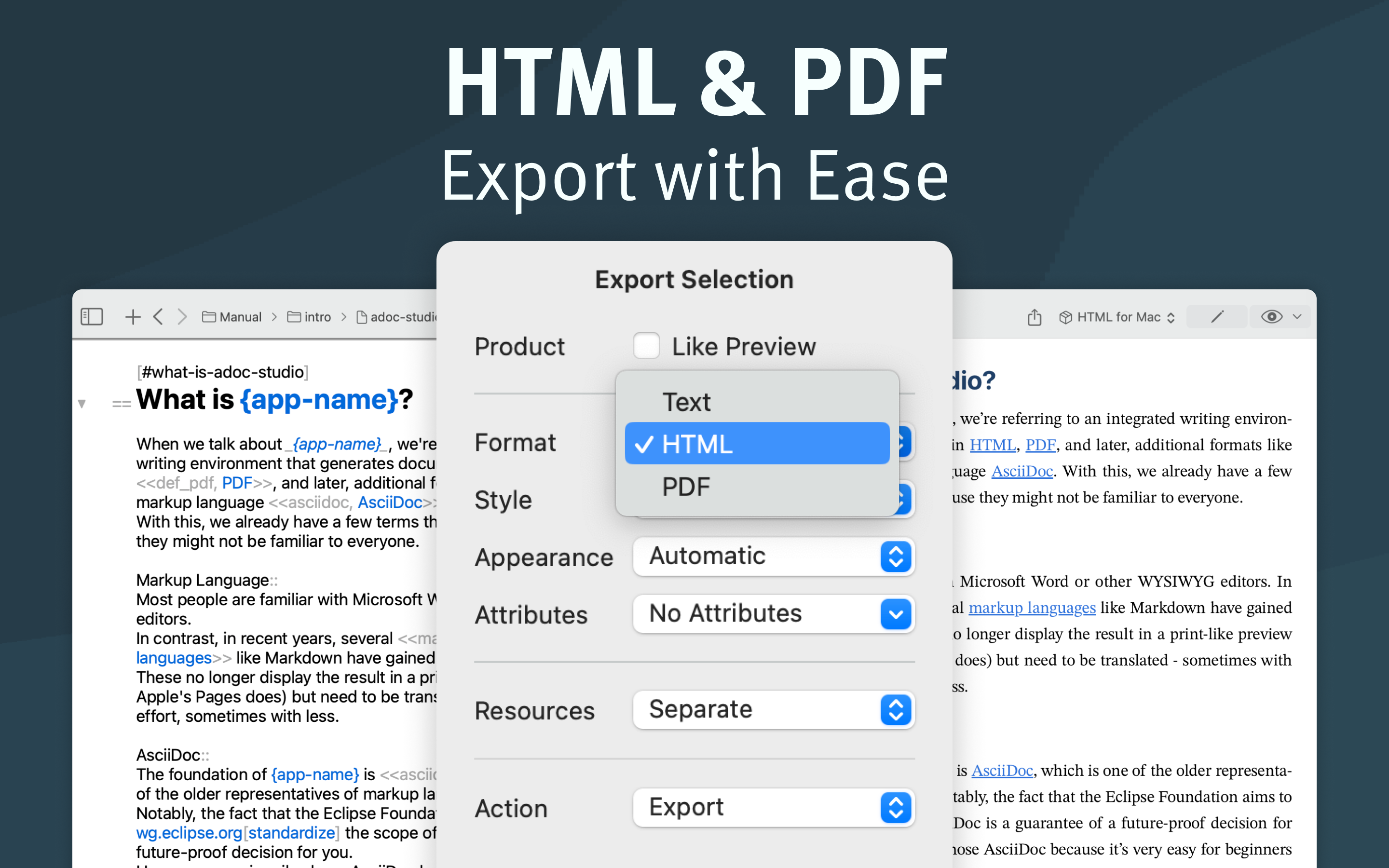Enable the Like Preview checkbox

pos(646,346)
